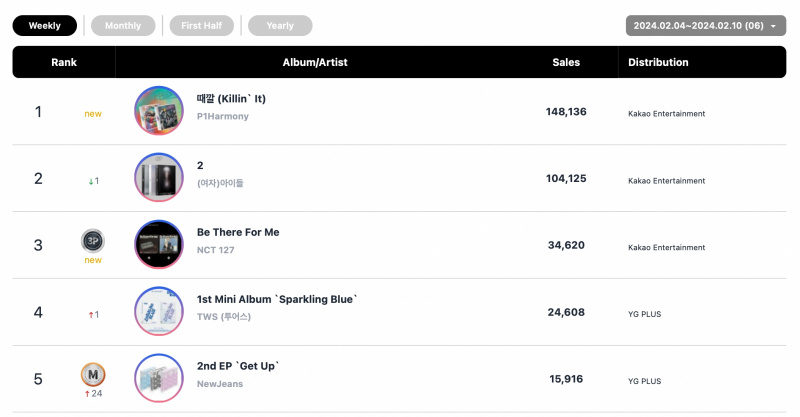The width and height of the screenshot is (800, 417).
Task: Open NCT 127 Be There For Me cover
Action: click(159, 244)
